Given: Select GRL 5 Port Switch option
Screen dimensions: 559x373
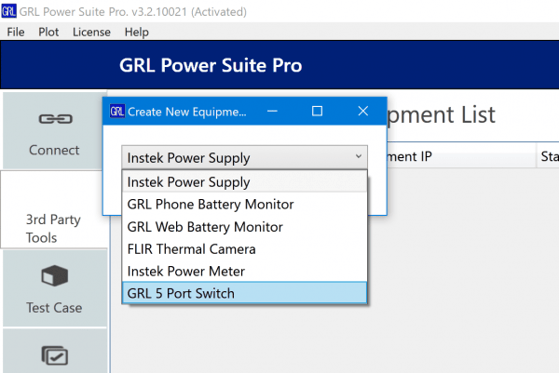Looking at the screenshot, I should point(244,293).
